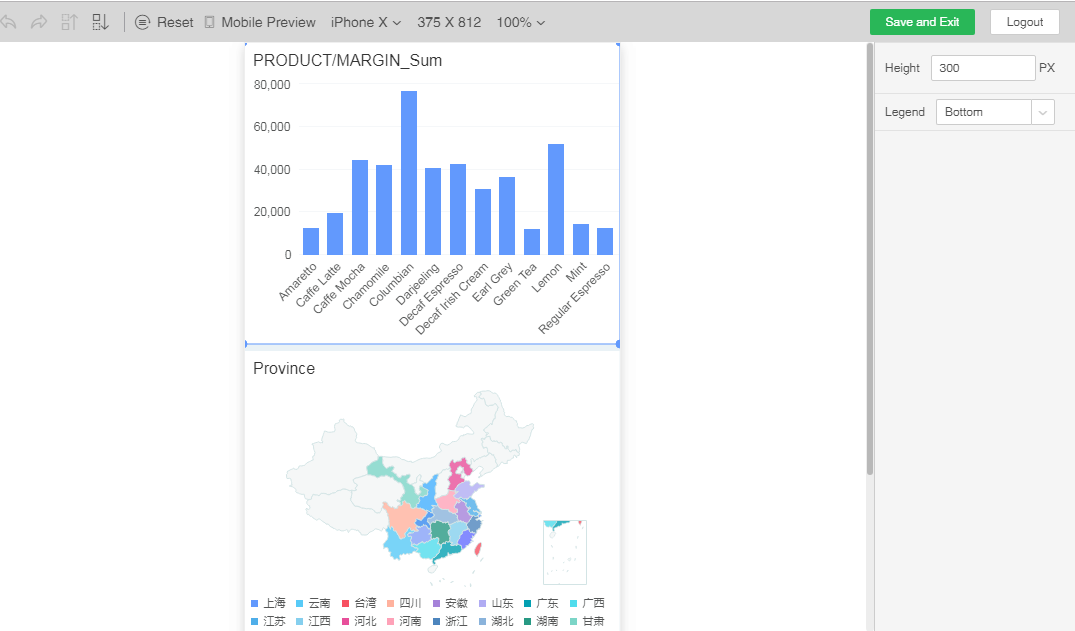Image resolution: width=1075 pixels, height=631 pixels.
Task: Toggle the 云南 legend item
Action: [313, 604]
